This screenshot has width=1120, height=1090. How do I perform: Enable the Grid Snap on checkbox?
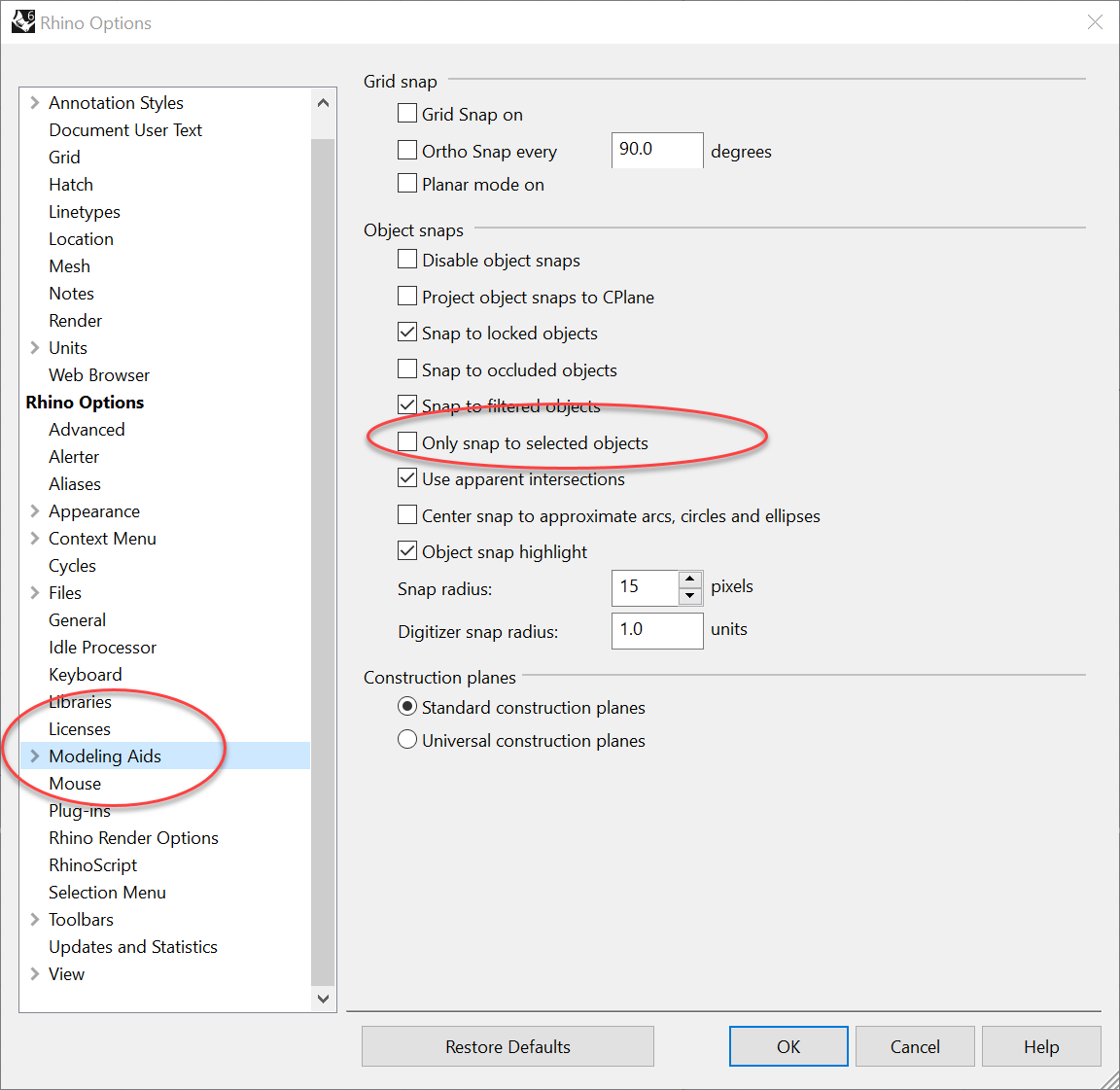coord(407,114)
